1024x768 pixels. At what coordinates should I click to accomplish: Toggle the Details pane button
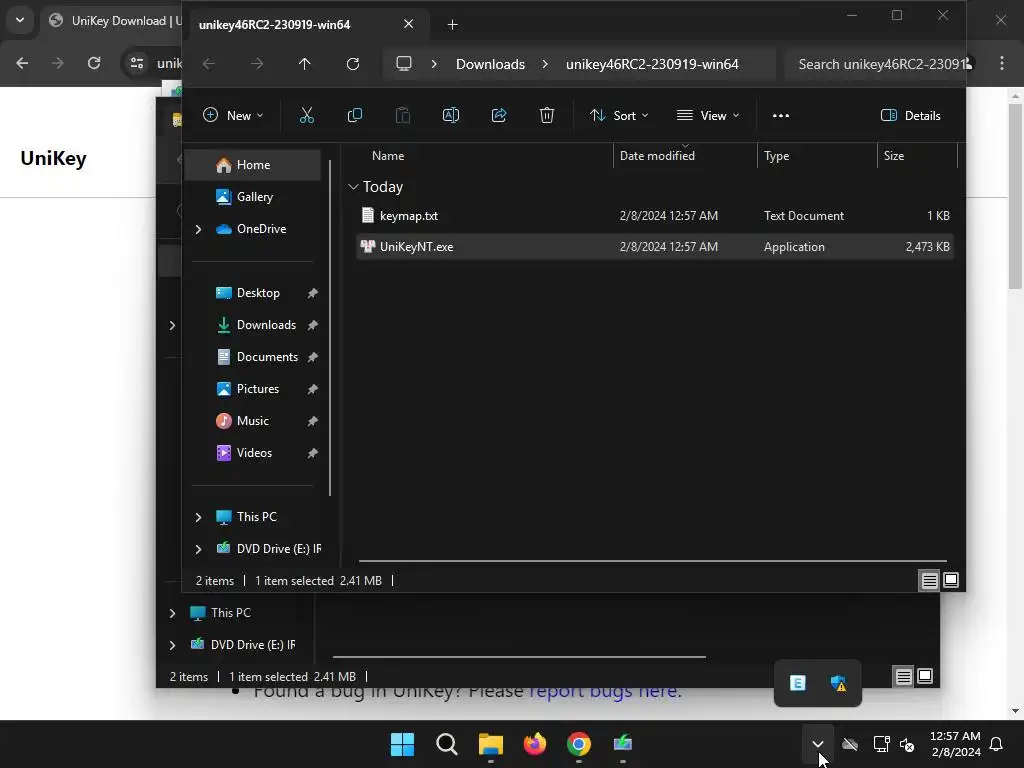pos(910,116)
